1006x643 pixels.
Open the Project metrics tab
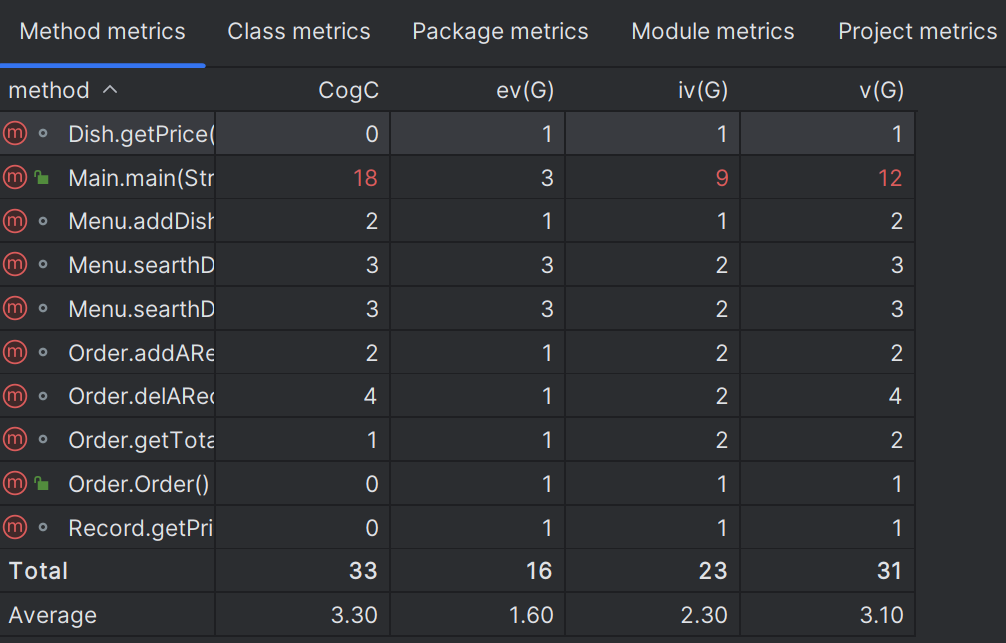(x=917, y=32)
